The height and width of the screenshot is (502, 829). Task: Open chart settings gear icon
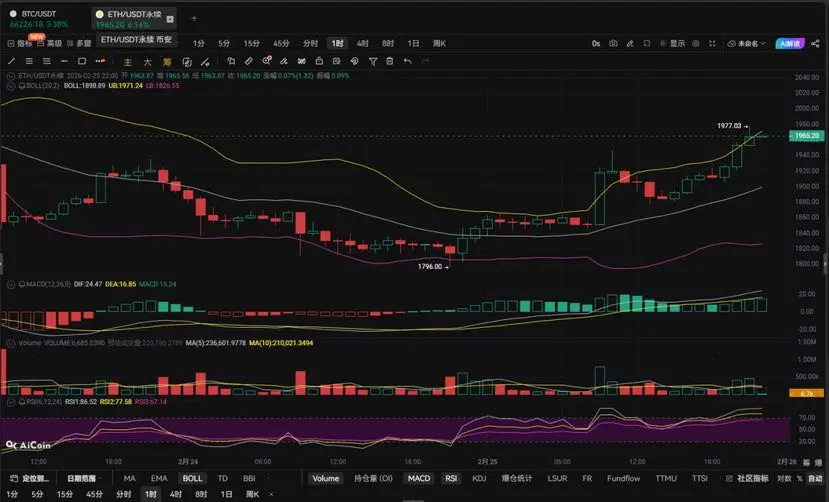pos(696,43)
